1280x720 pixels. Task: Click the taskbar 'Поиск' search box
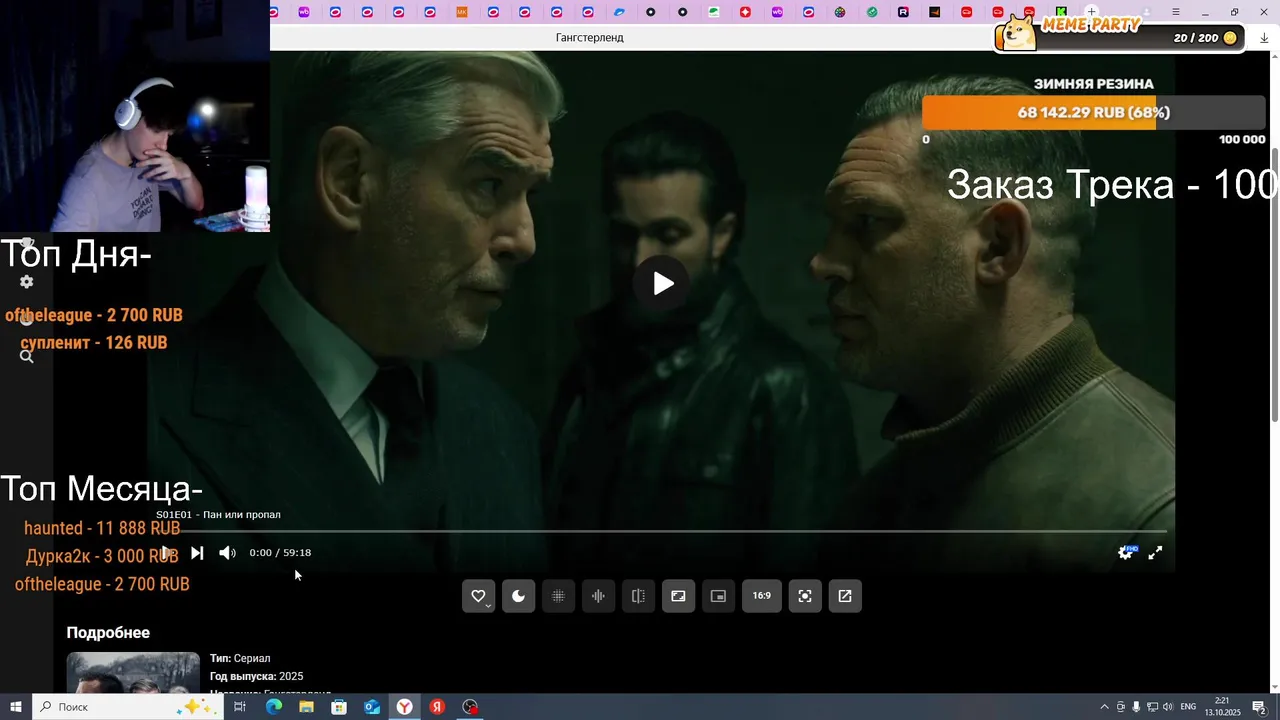[128, 707]
